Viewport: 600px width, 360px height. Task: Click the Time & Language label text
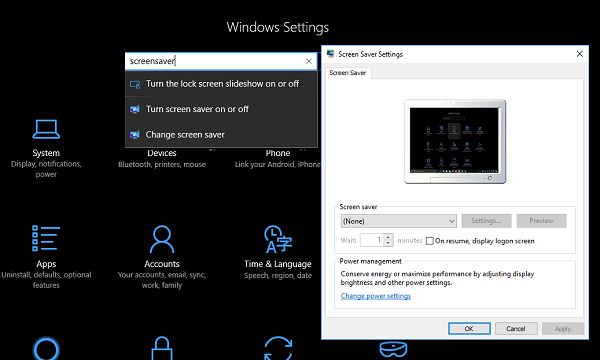[278, 264]
